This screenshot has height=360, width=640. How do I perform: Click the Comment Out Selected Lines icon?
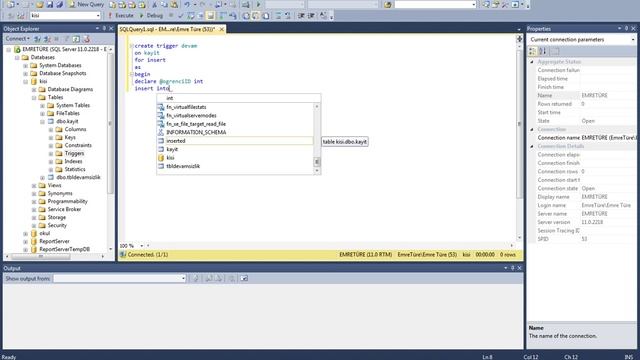tap(278, 16)
